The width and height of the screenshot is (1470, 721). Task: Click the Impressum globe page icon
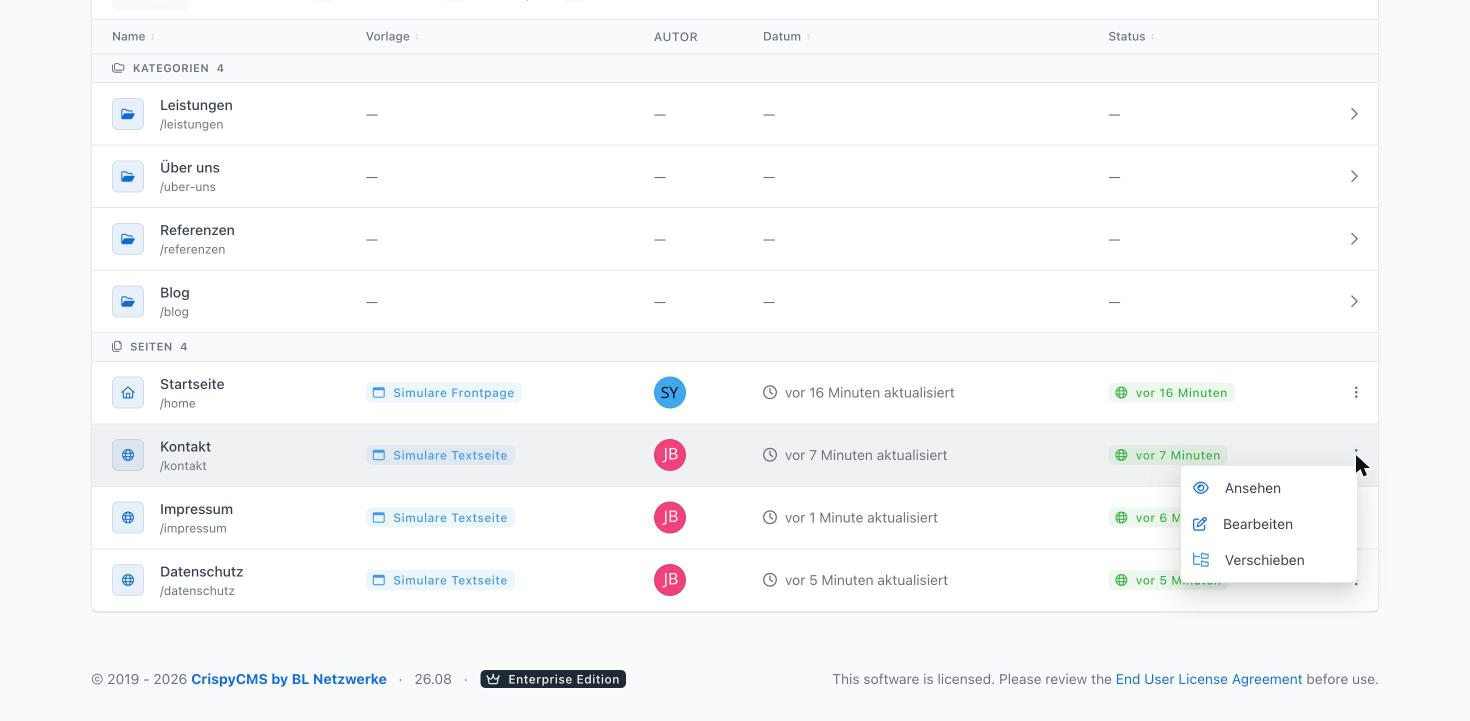coord(128,518)
